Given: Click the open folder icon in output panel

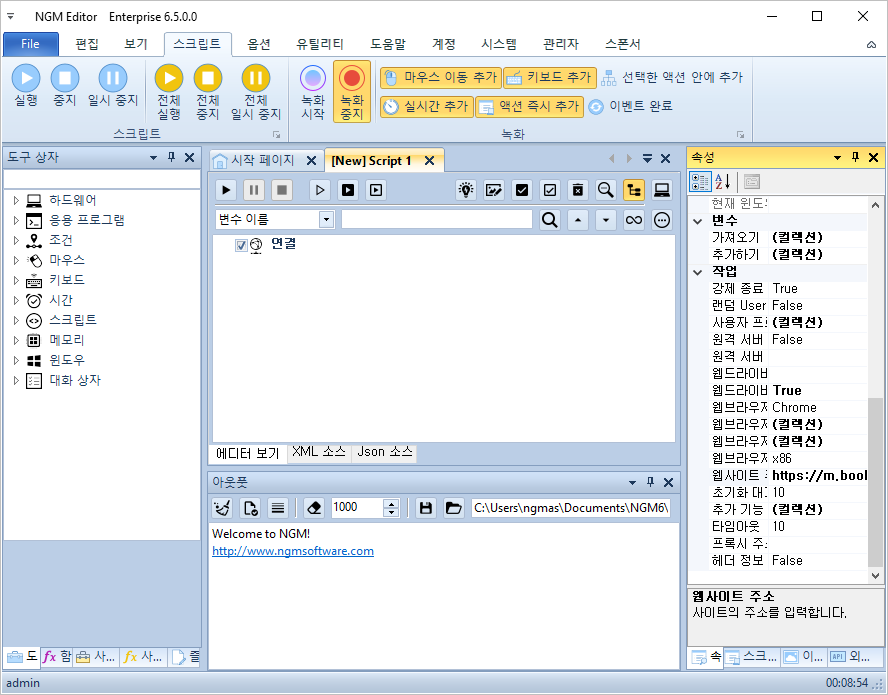Looking at the screenshot, I should [x=454, y=508].
